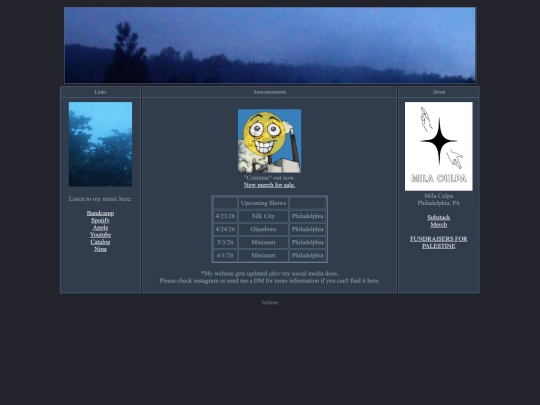The width and height of the screenshot is (540, 405).
Task: Select the 5/3/26 date cell
Action: 225,242
